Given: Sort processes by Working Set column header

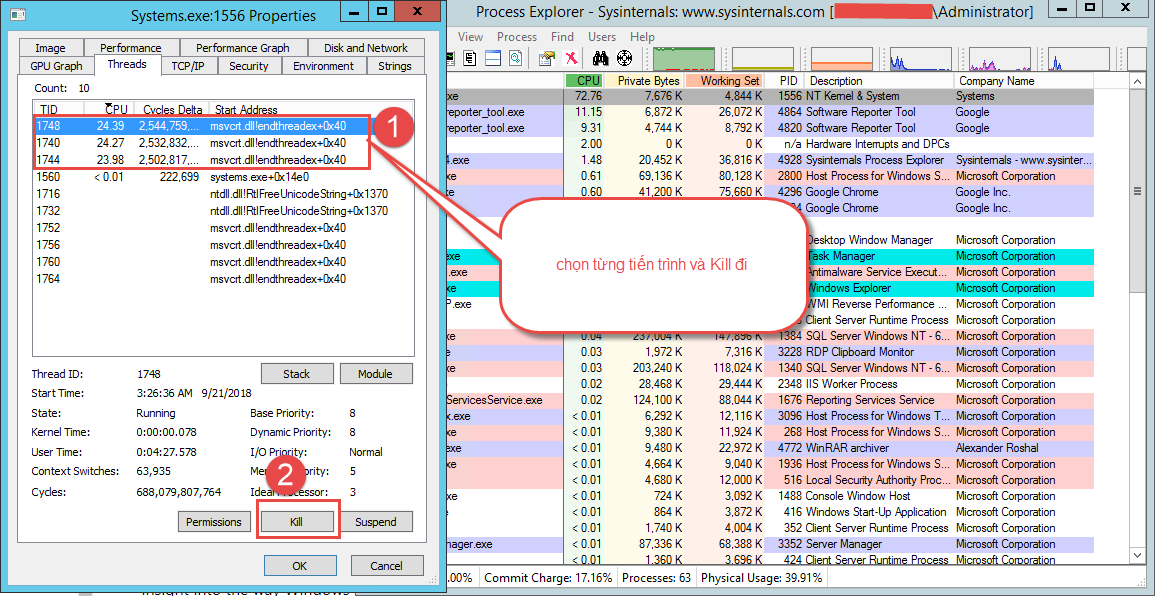Looking at the screenshot, I should [x=724, y=80].
